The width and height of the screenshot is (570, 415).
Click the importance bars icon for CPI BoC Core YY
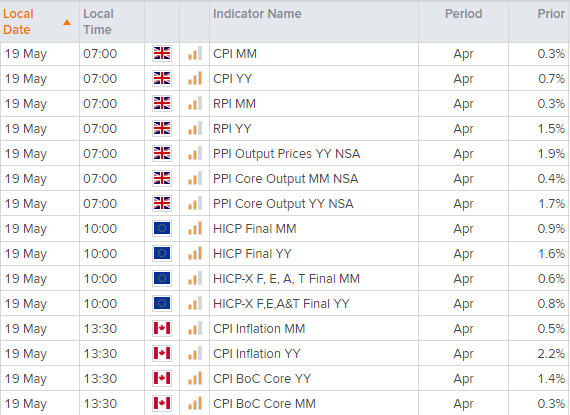pos(195,378)
